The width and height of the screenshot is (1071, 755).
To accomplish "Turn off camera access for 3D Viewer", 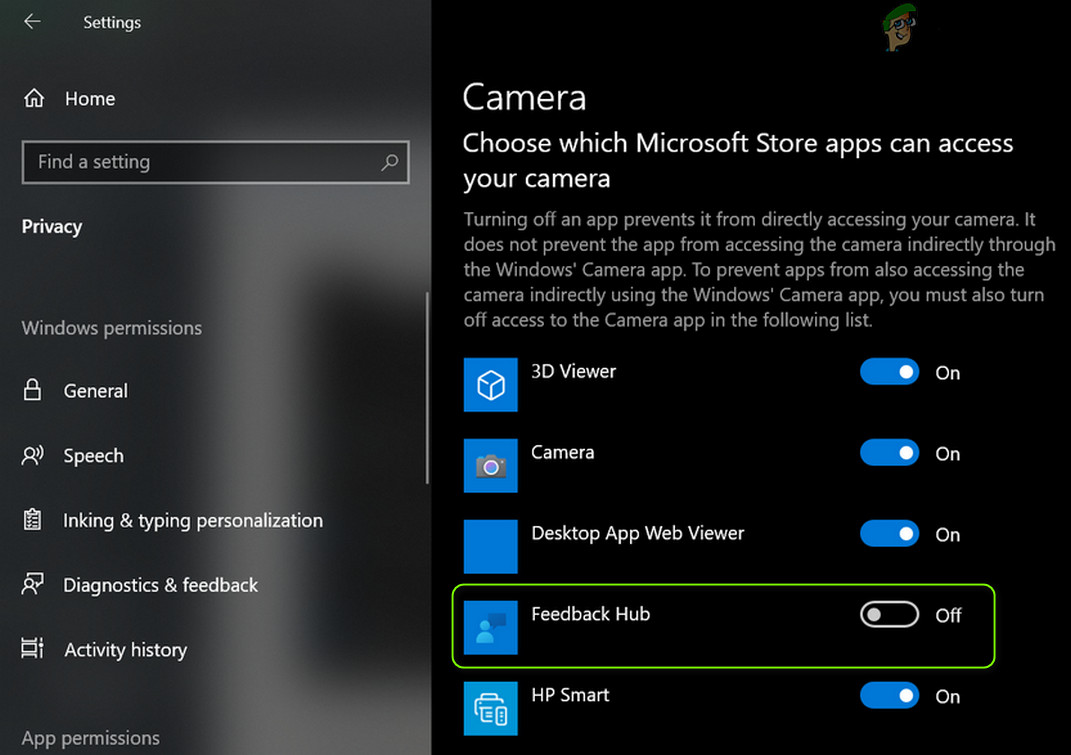I will 889,372.
